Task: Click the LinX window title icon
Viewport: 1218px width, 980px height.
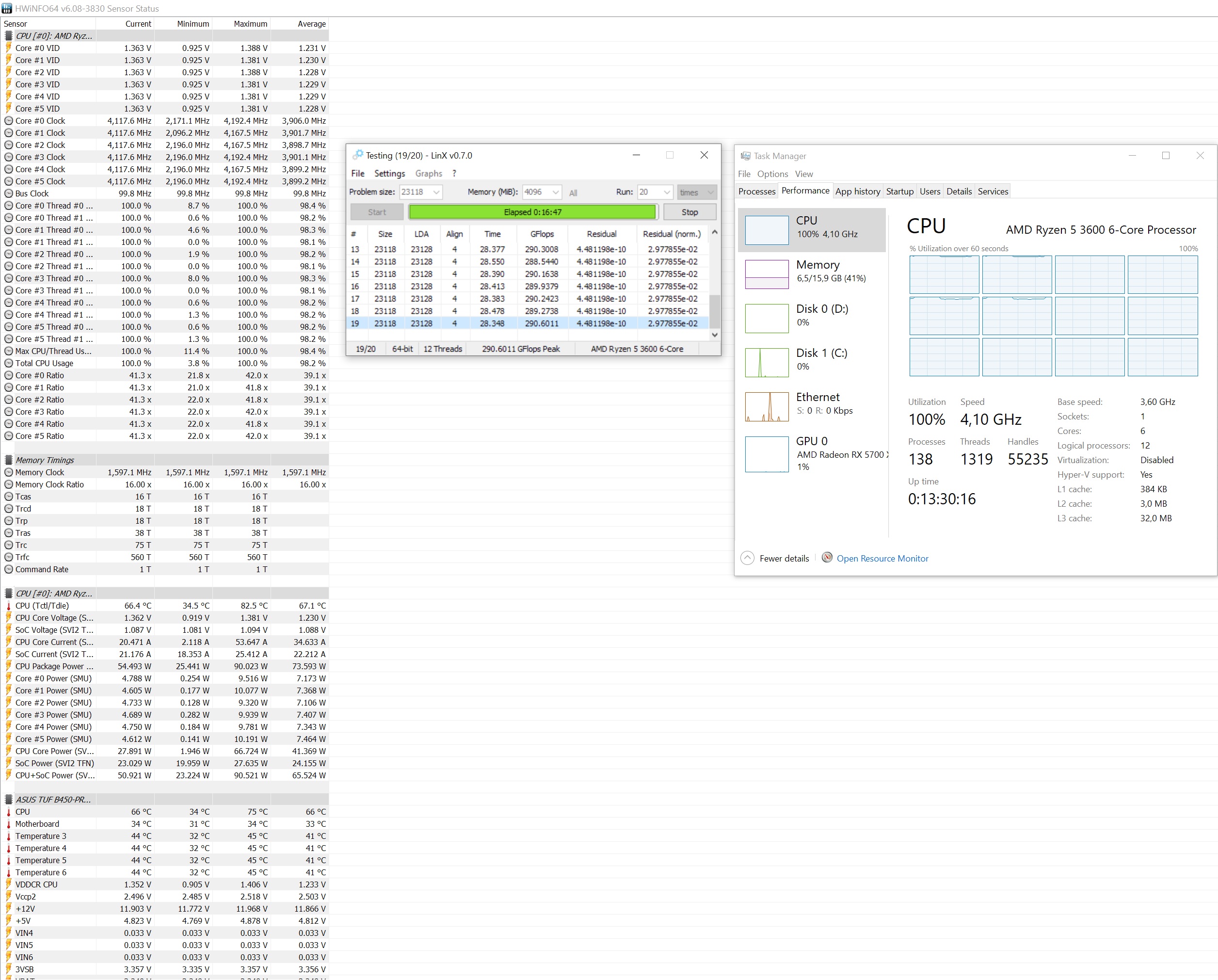Action: [358, 155]
